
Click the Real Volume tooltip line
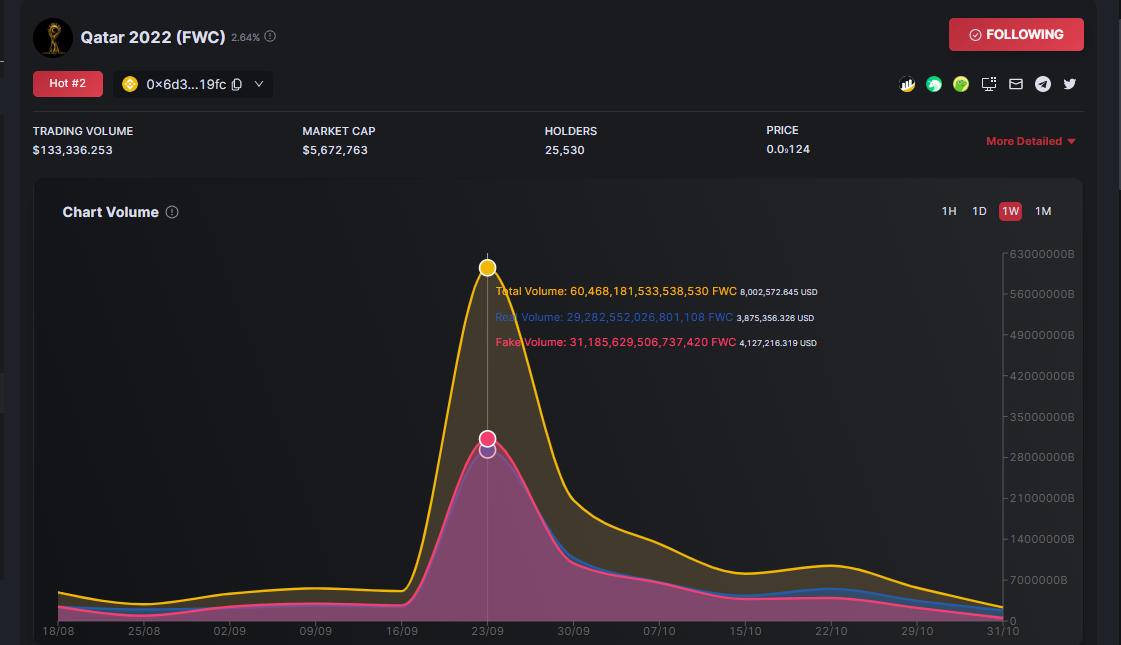tap(655, 317)
